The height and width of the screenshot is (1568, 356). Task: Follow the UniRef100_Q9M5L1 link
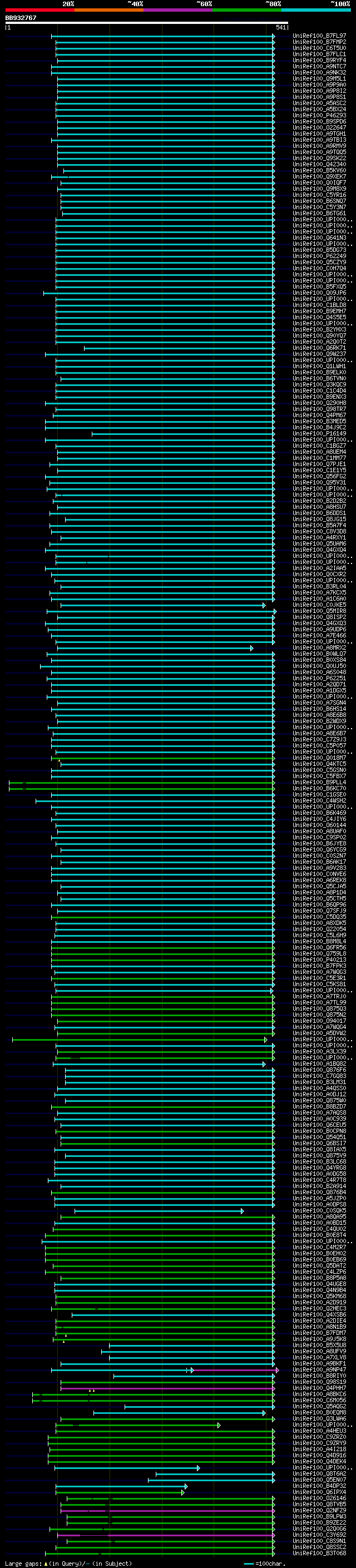319,78
